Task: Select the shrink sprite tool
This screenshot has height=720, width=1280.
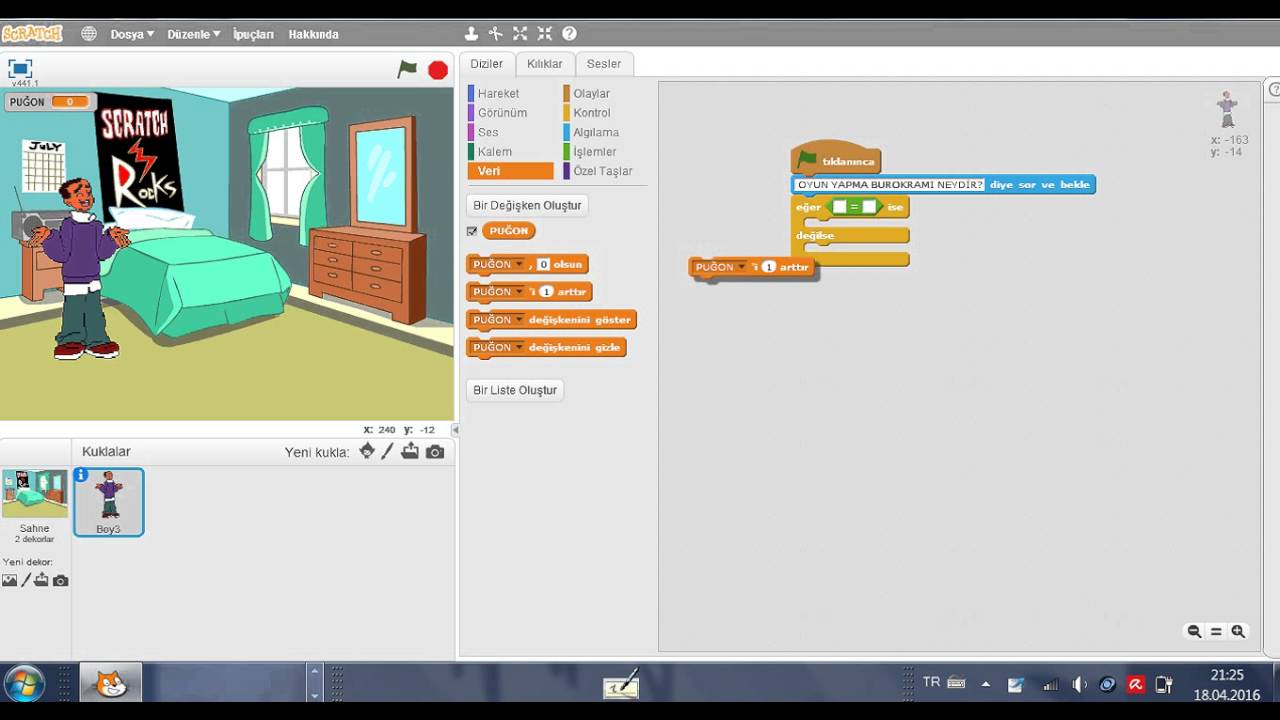Action: click(545, 34)
